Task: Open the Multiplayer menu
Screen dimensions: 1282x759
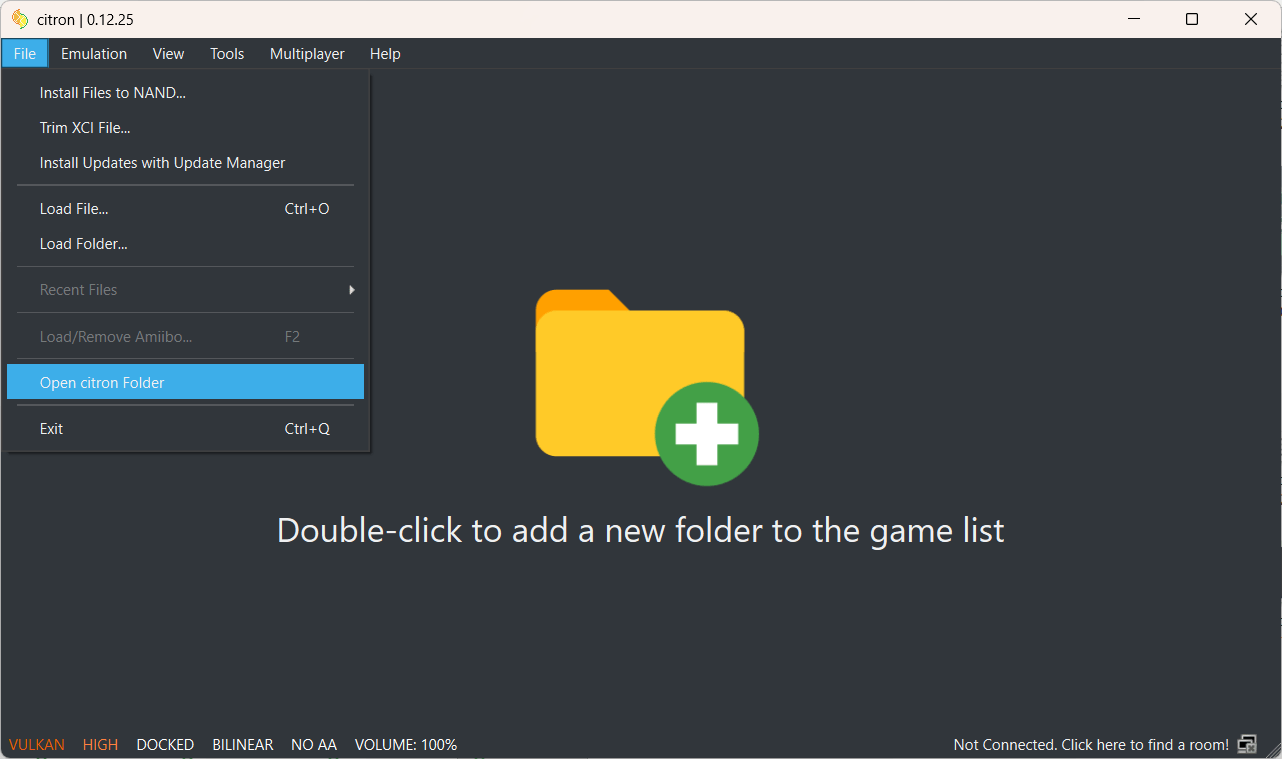Action: [307, 54]
